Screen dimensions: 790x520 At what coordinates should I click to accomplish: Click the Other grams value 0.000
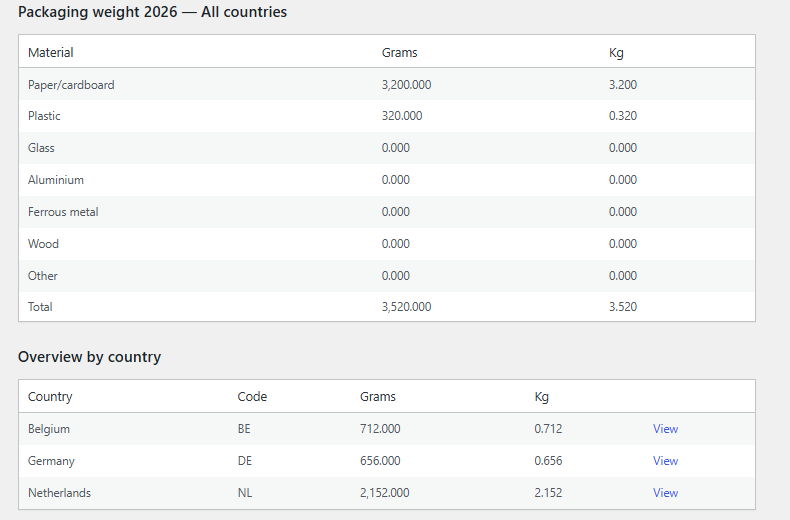(396, 276)
